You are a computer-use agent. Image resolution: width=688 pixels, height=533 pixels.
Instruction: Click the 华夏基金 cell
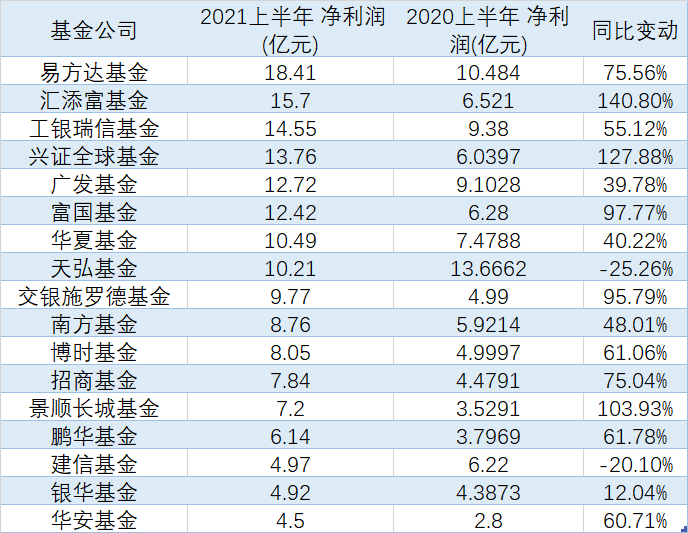[94, 239]
